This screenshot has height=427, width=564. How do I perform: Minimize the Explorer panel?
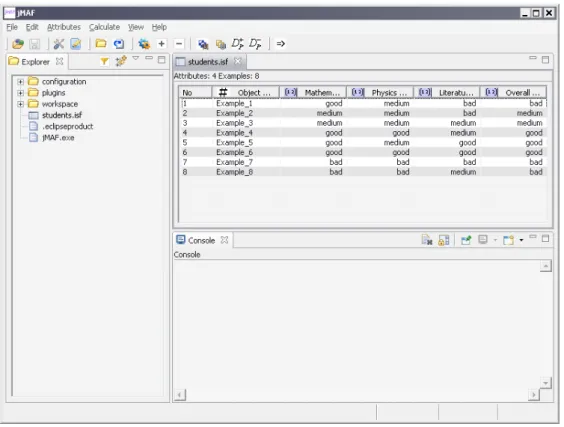click(x=149, y=58)
